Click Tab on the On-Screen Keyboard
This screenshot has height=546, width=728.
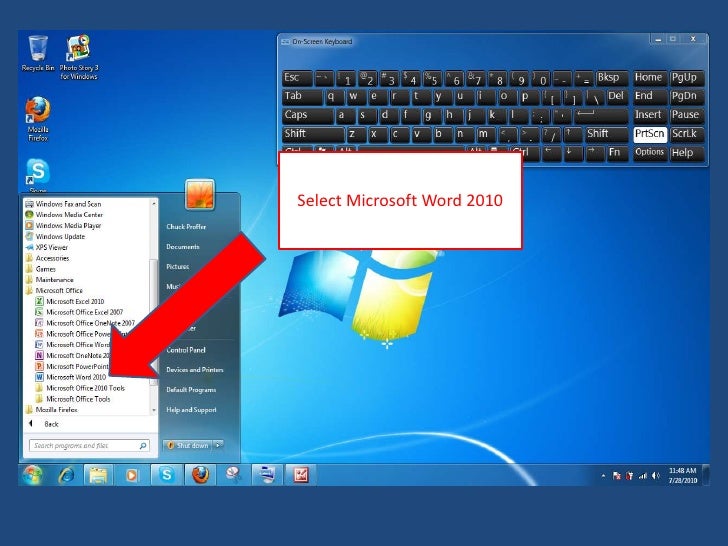(302, 97)
